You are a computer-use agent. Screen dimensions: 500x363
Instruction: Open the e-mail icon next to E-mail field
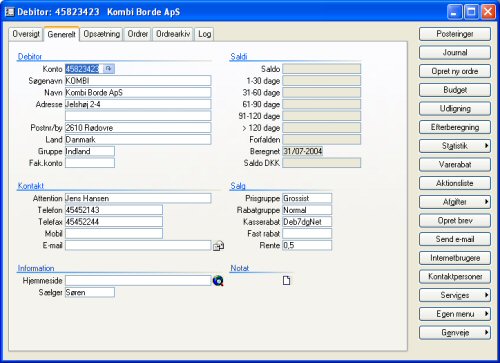[218, 246]
